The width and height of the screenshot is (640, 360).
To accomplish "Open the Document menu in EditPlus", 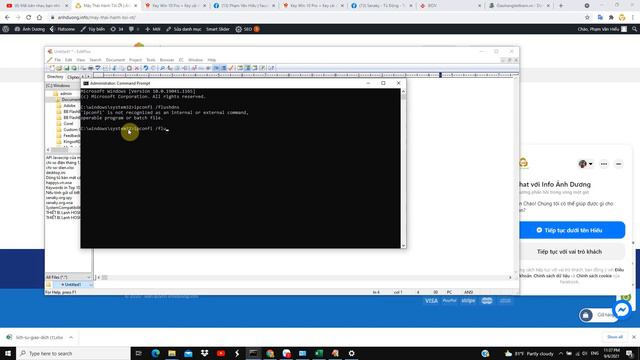I will [x=115, y=60].
